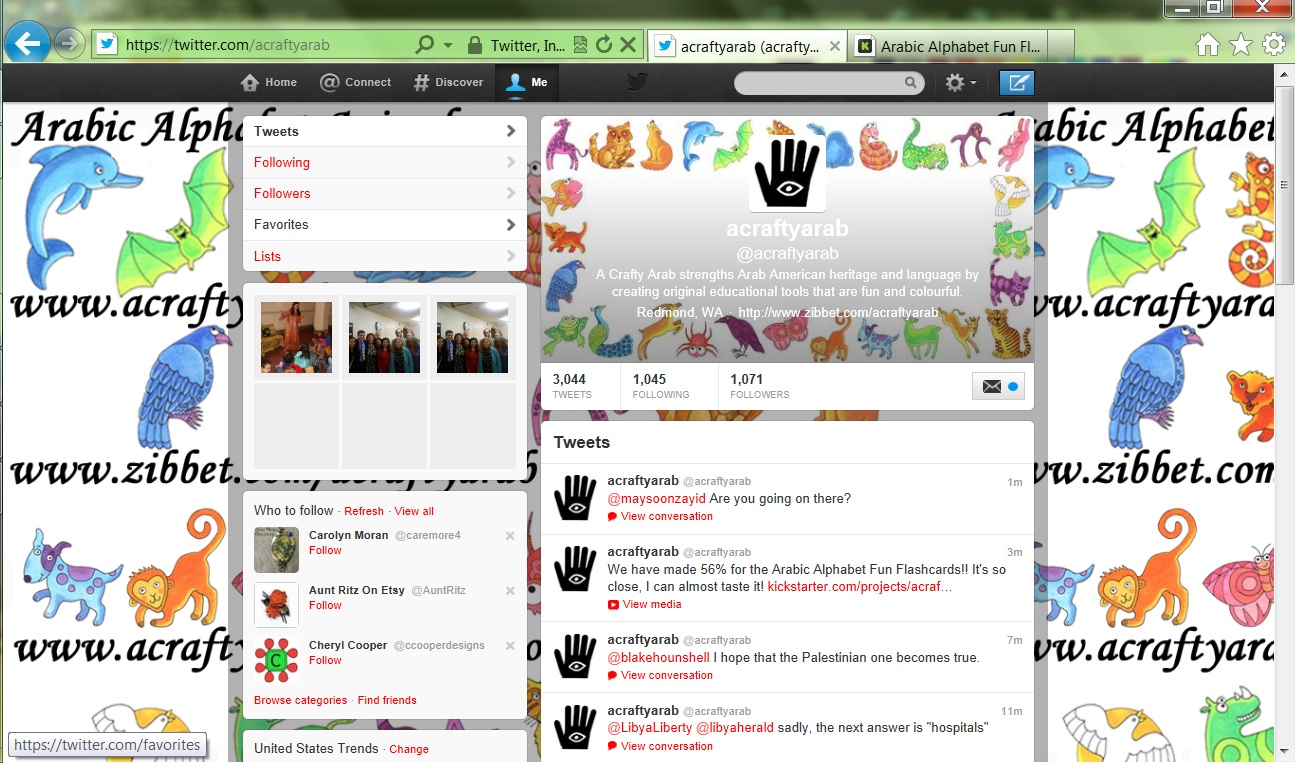Open browser favorites star icon
The width and height of the screenshot is (1295, 763).
click(x=1241, y=44)
